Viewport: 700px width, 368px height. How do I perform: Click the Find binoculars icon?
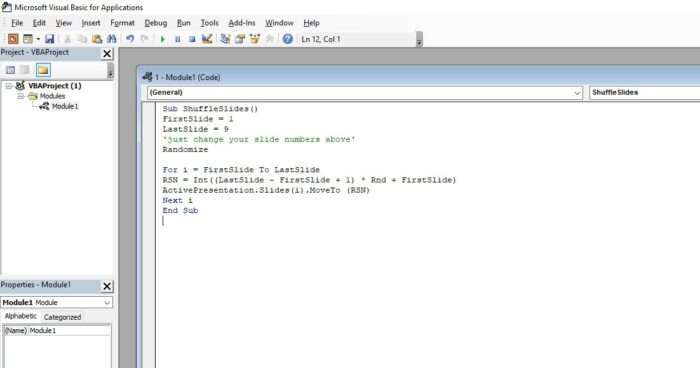coord(112,39)
